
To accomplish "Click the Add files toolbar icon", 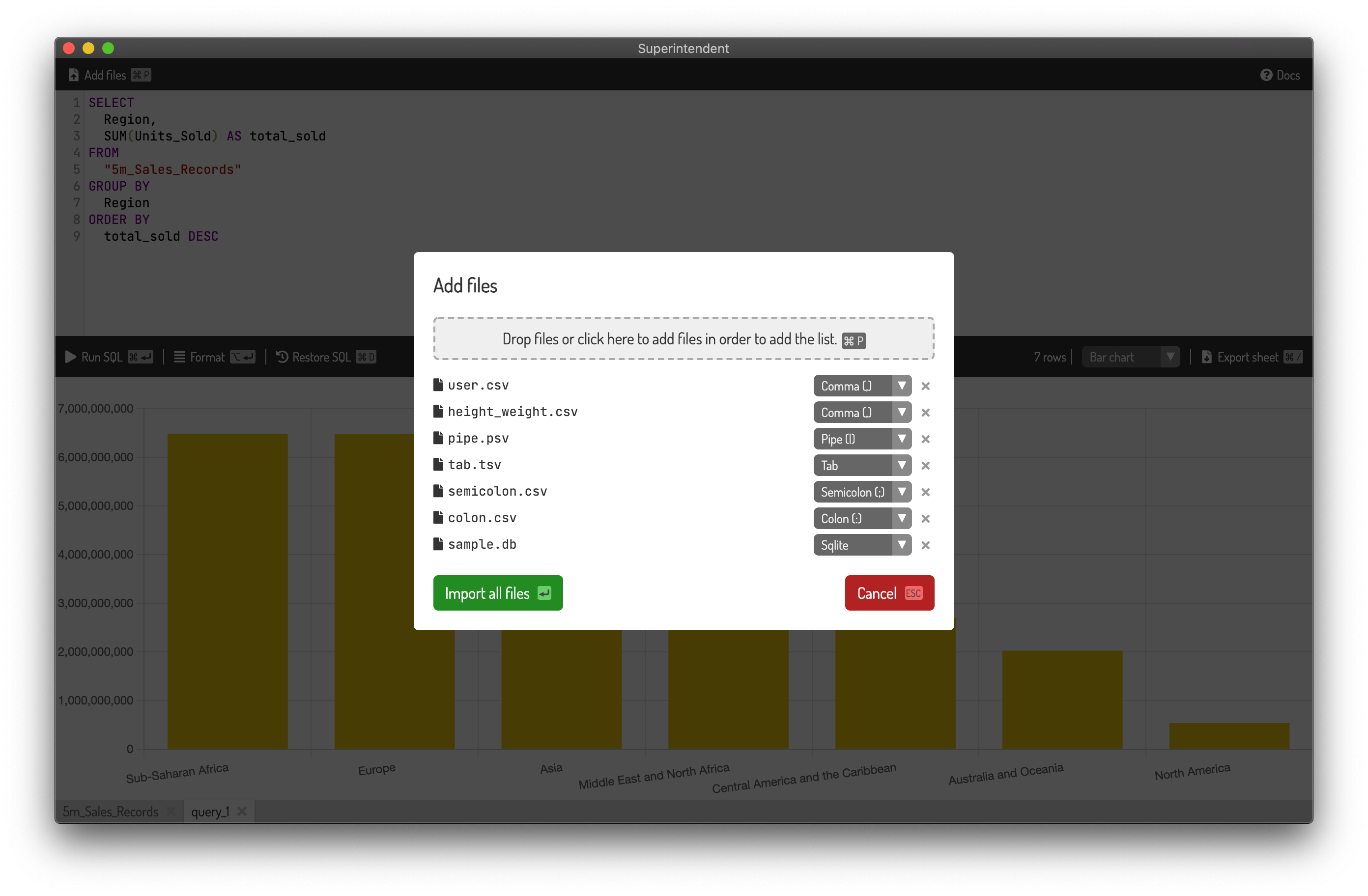I will (73, 74).
